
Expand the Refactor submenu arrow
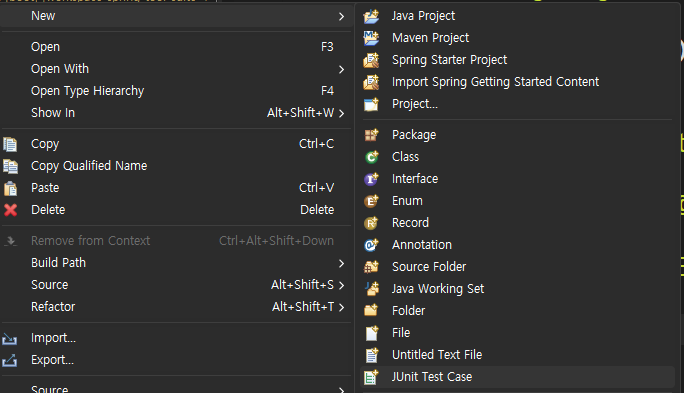pyautogui.click(x=342, y=308)
